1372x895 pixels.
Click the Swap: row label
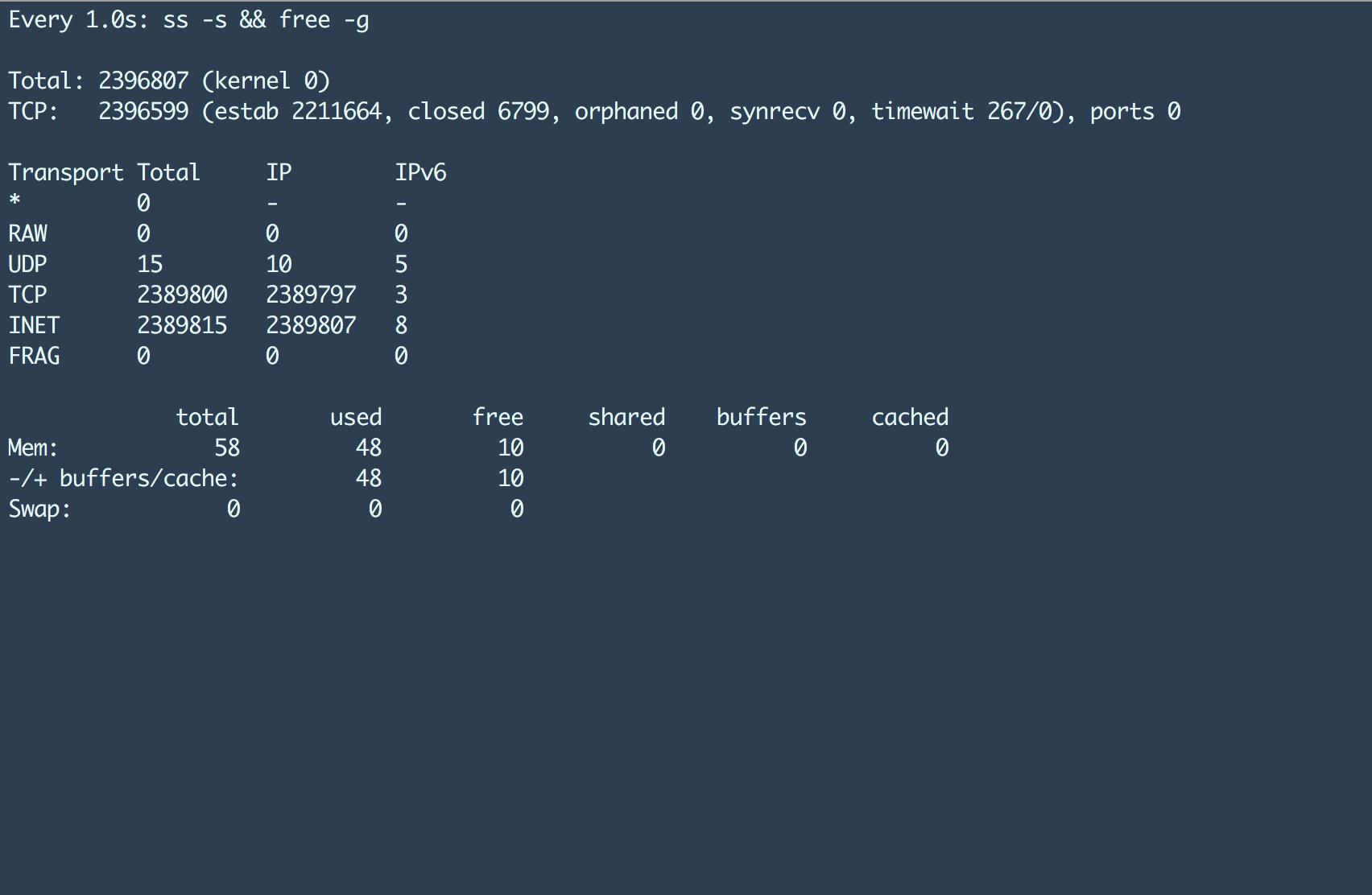[39, 509]
